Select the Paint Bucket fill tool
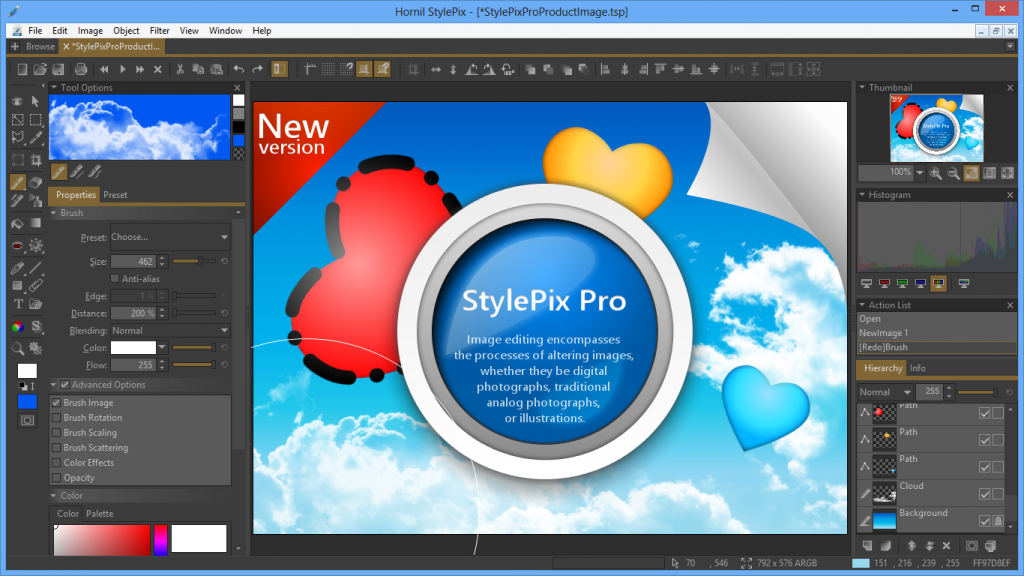1024x576 pixels. pos(18,223)
